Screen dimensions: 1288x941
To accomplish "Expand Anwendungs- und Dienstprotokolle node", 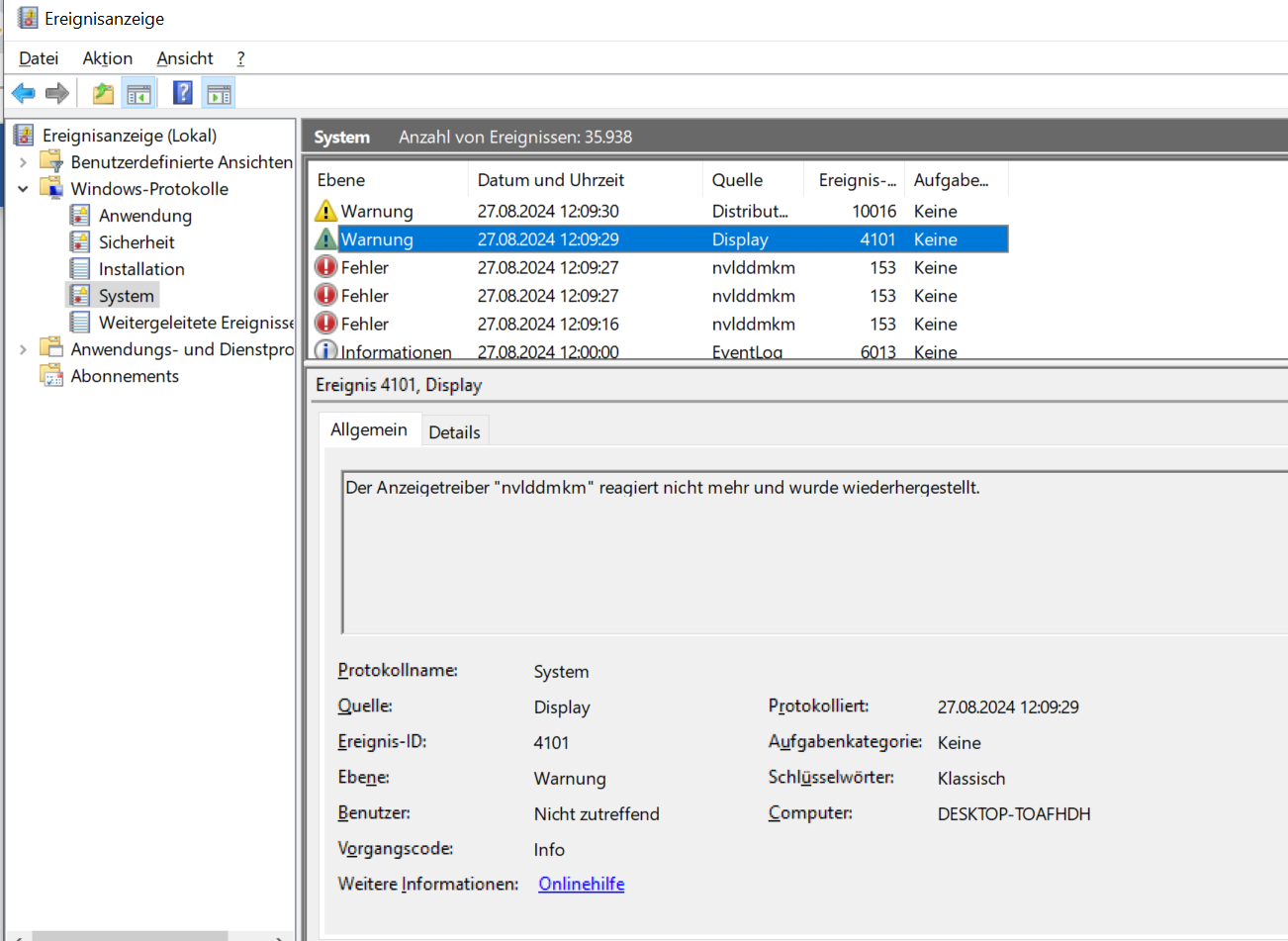I will point(23,349).
